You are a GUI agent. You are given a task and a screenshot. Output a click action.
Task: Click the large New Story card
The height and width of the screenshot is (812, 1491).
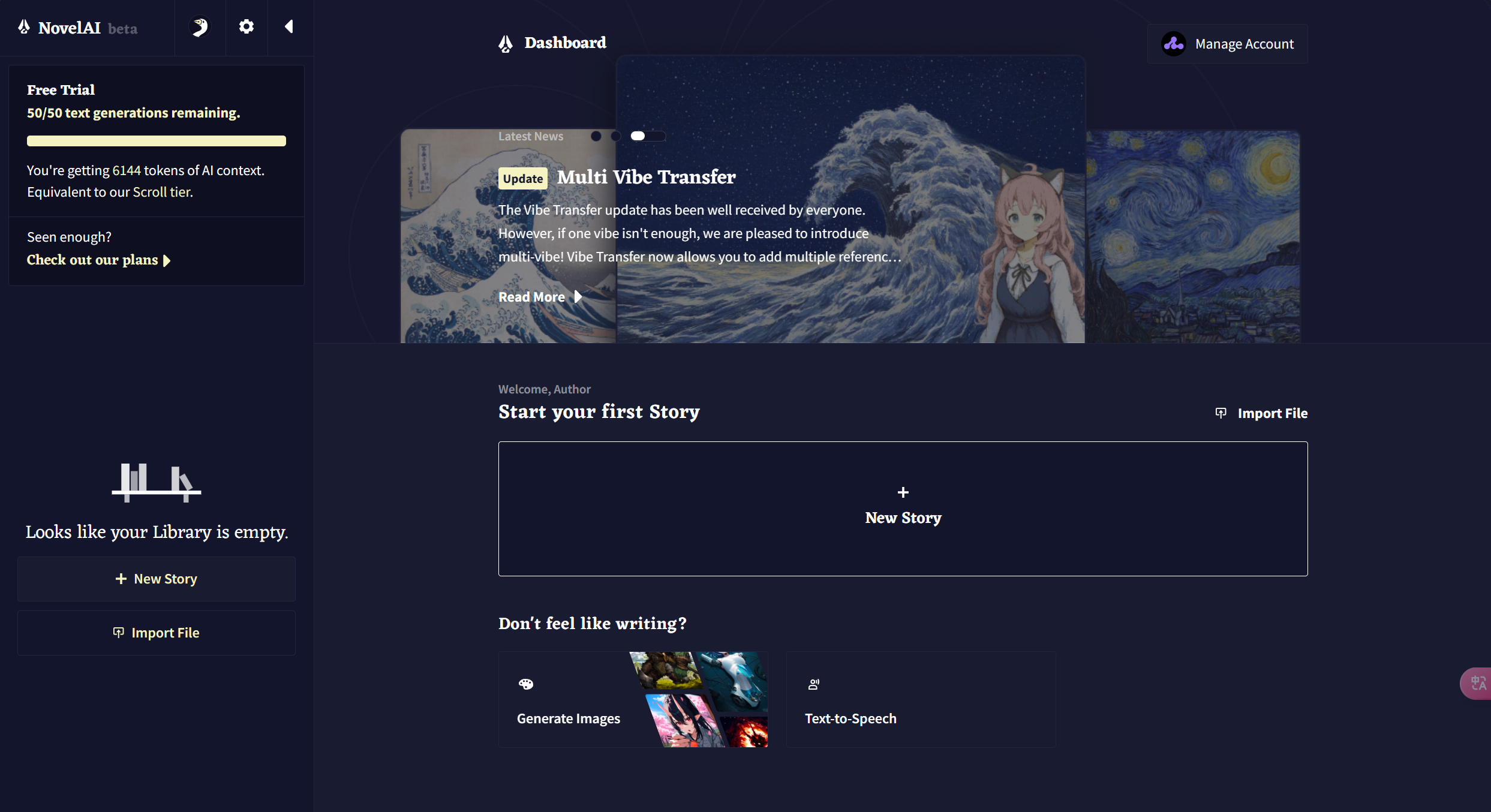[x=903, y=509]
